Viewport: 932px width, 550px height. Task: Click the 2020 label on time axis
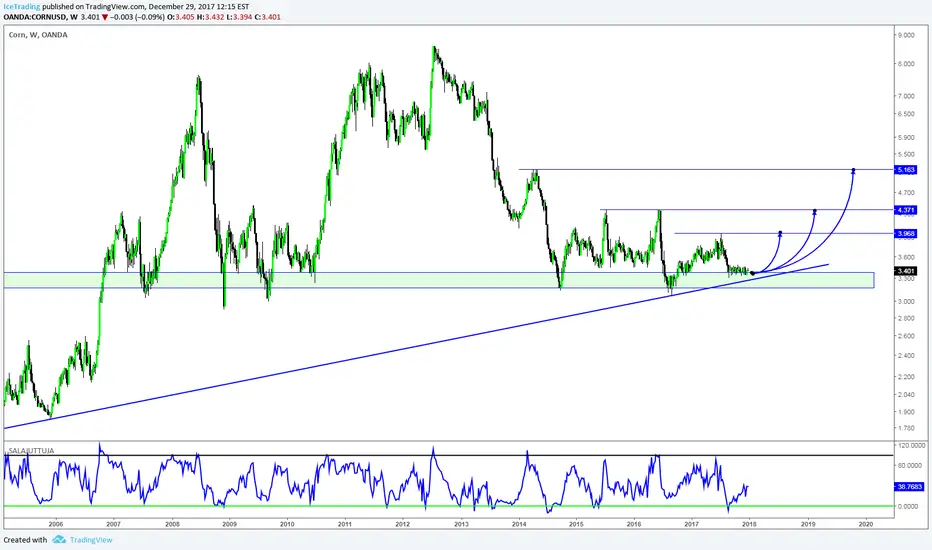(x=866, y=524)
